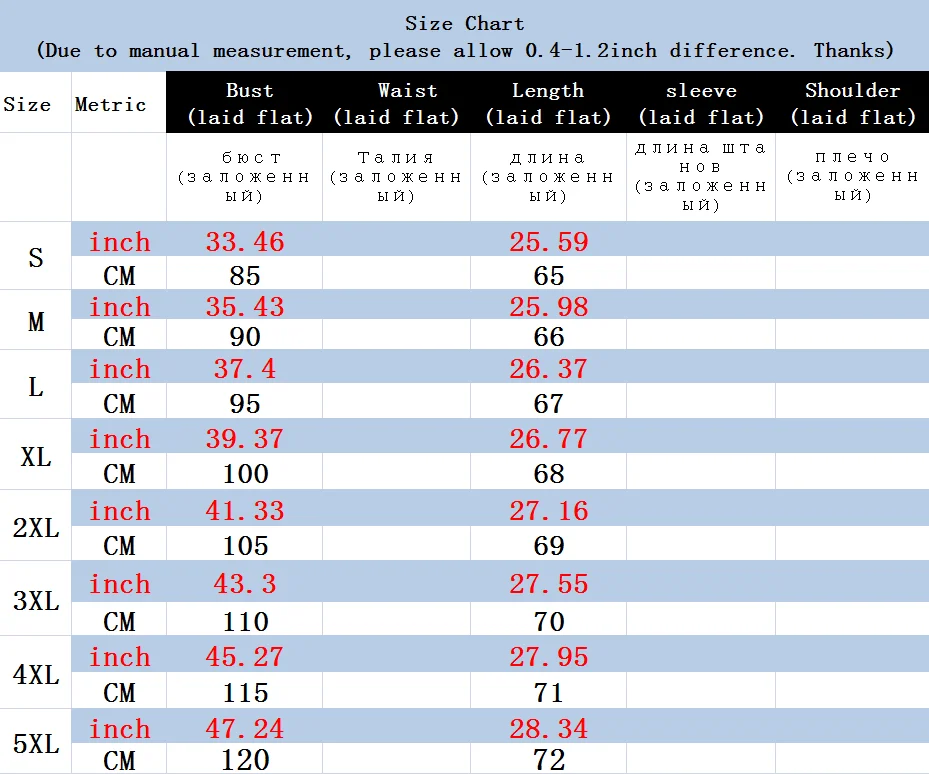Click the Russian длина штанов subheader cell
This screenshot has width=929, height=774.
701,177
